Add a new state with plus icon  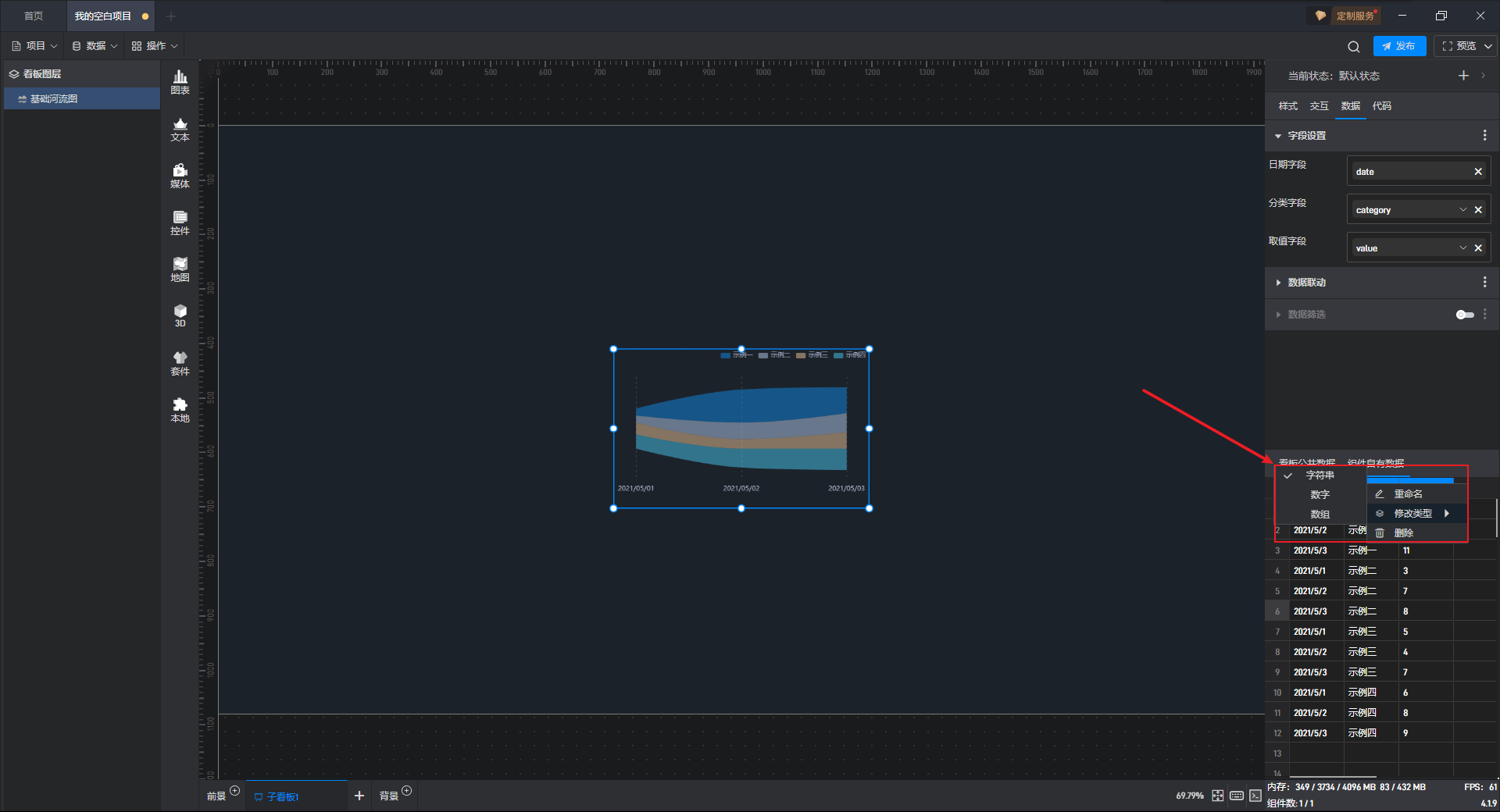tap(1463, 76)
